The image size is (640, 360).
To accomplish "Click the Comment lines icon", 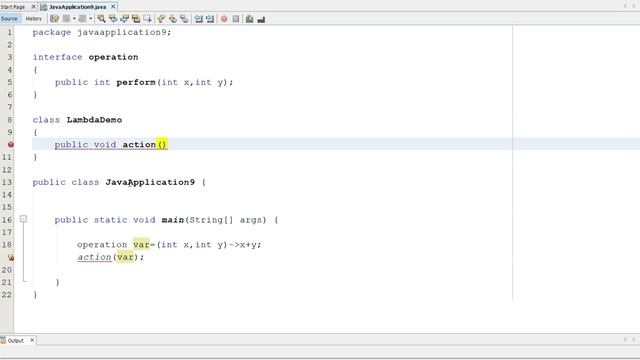I will (x=249, y=19).
